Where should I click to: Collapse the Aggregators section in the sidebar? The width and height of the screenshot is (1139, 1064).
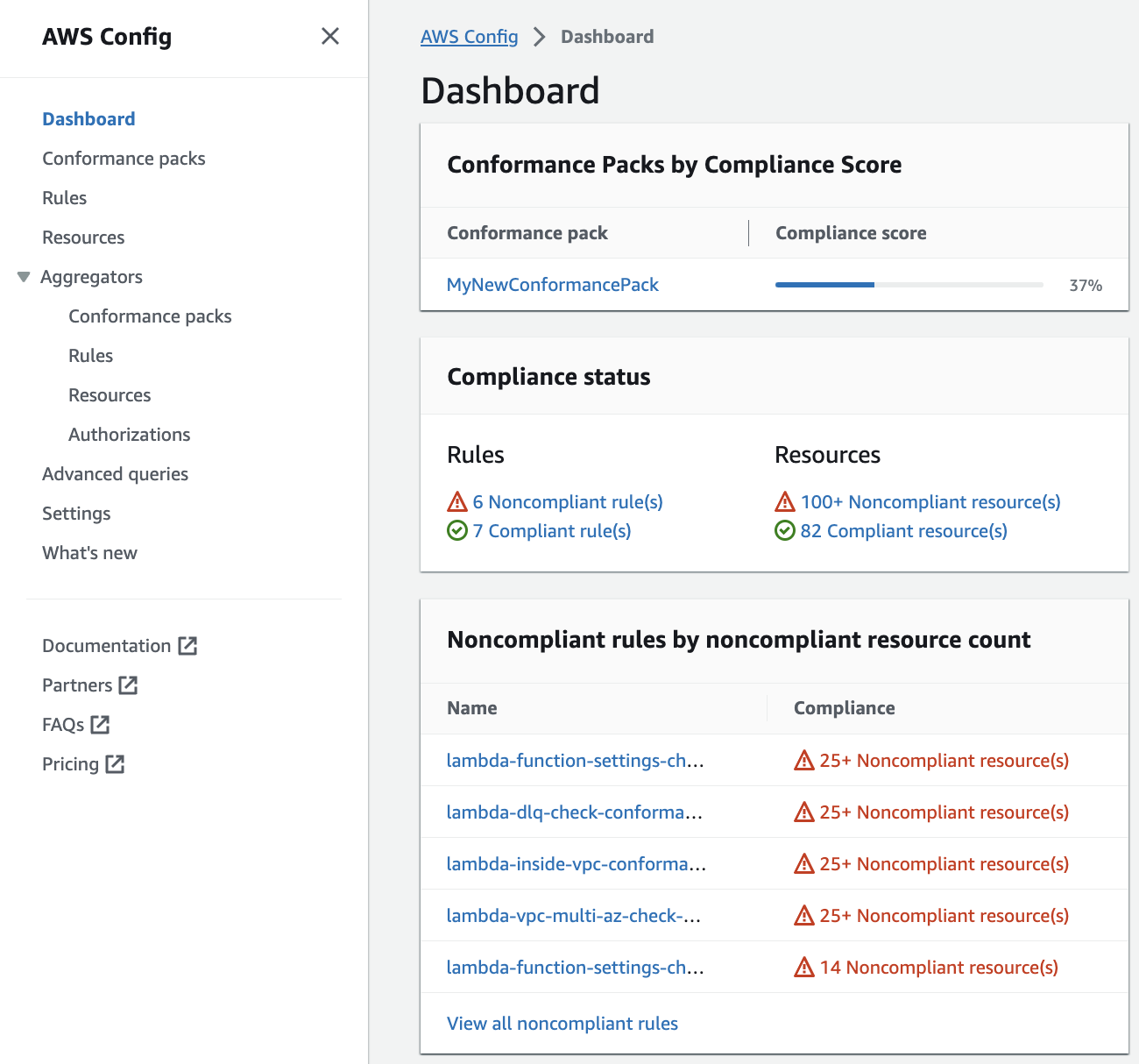(x=23, y=276)
